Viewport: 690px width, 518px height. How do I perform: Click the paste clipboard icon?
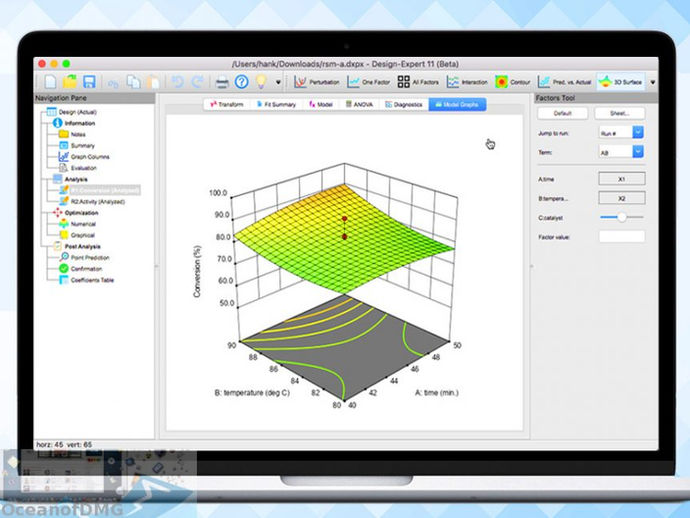pos(153,82)
